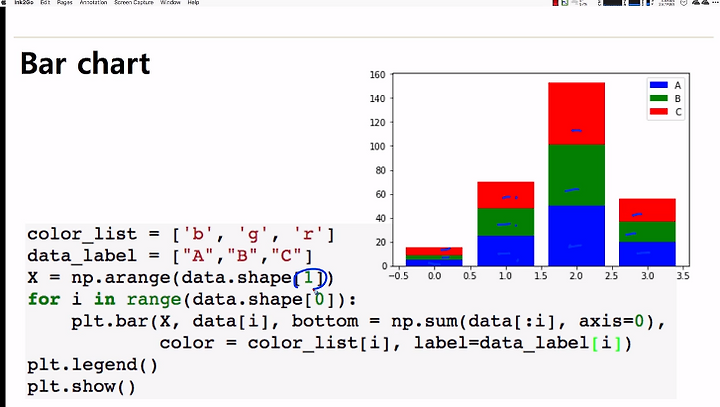Image resolution: width=720 pixels, height=407 pixels.
Task: Open the Apple menu
Action: 3,2
